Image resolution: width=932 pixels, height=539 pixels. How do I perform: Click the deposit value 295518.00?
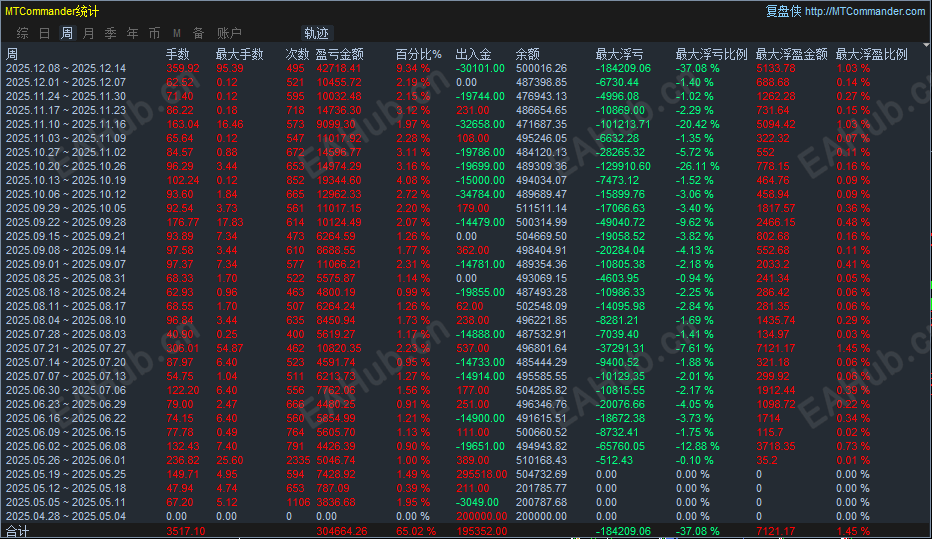pos(481,474)
